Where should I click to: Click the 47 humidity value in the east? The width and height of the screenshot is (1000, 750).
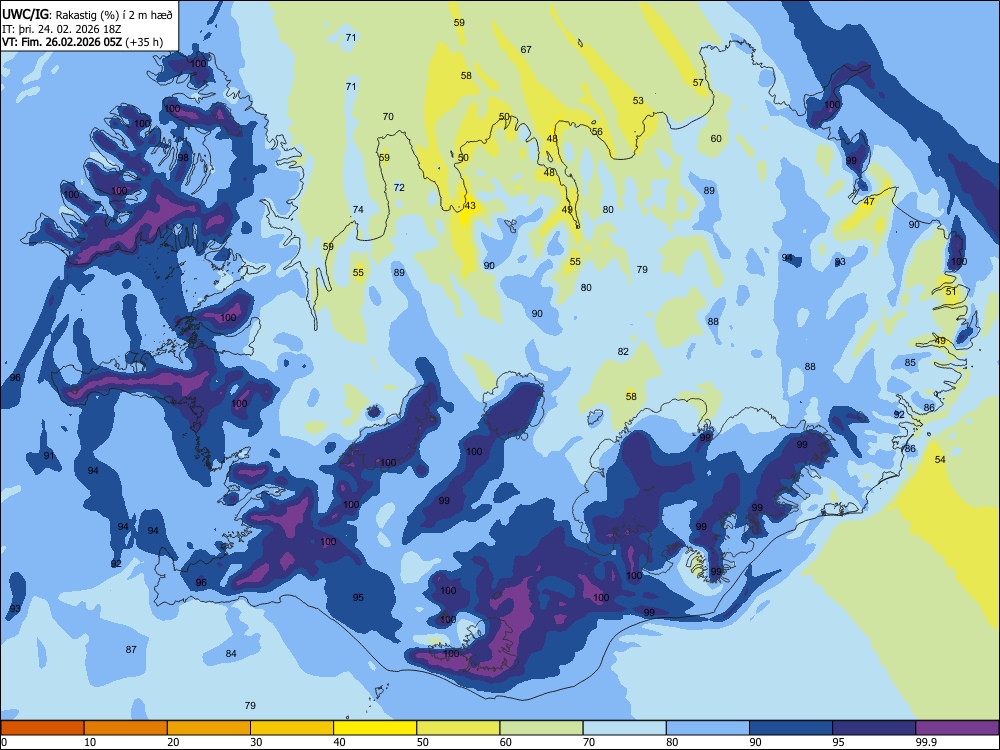[869, 202]
